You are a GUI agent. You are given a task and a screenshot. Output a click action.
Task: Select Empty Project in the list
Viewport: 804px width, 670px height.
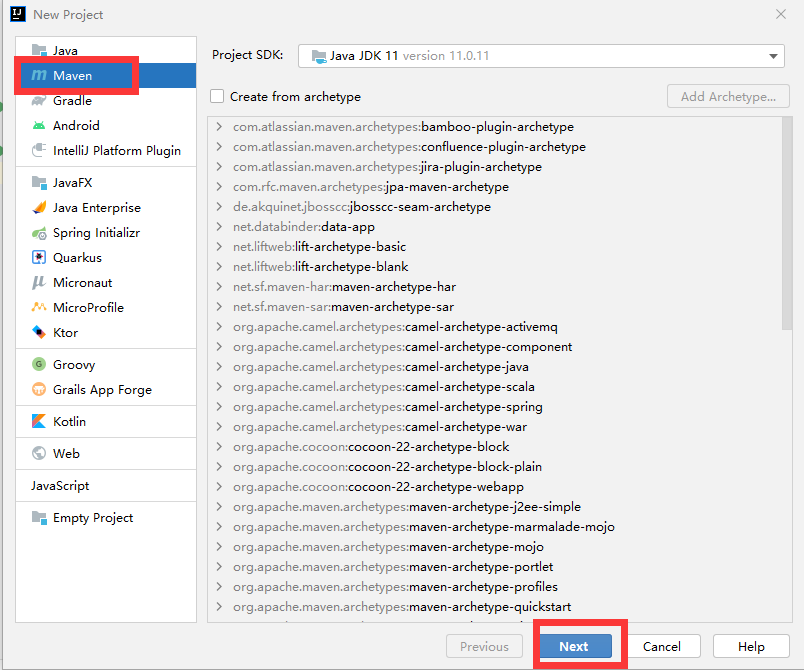(x=106, y=517)
